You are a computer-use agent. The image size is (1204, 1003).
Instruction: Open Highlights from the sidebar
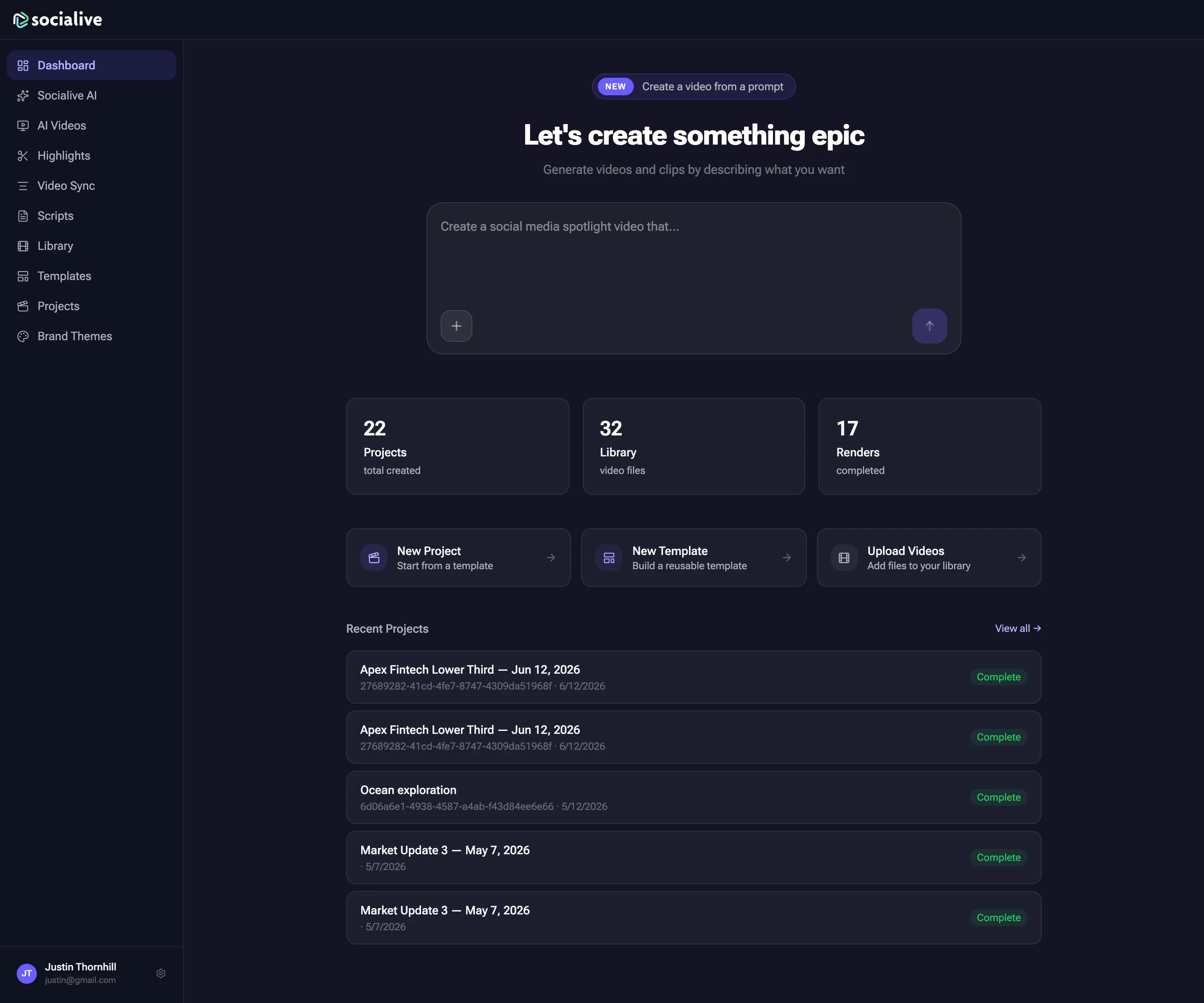91,156
